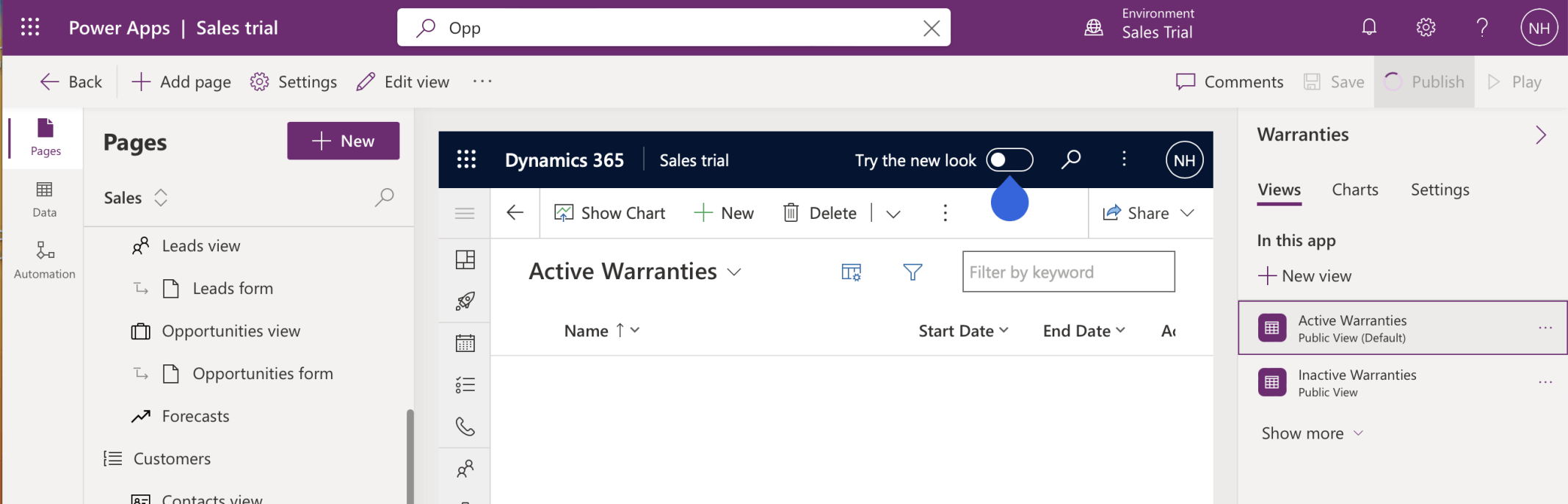
Task: Click the purple New page button
Action: click(x=344, y=141)
